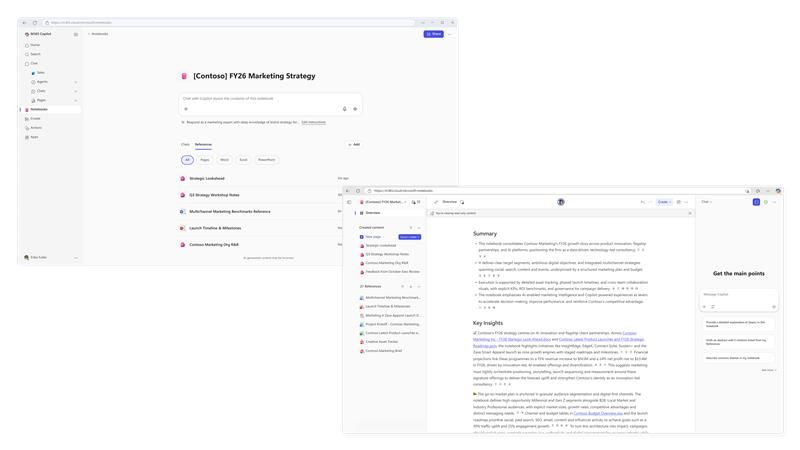Click the blue button beside New page

(x=410, y=237)
